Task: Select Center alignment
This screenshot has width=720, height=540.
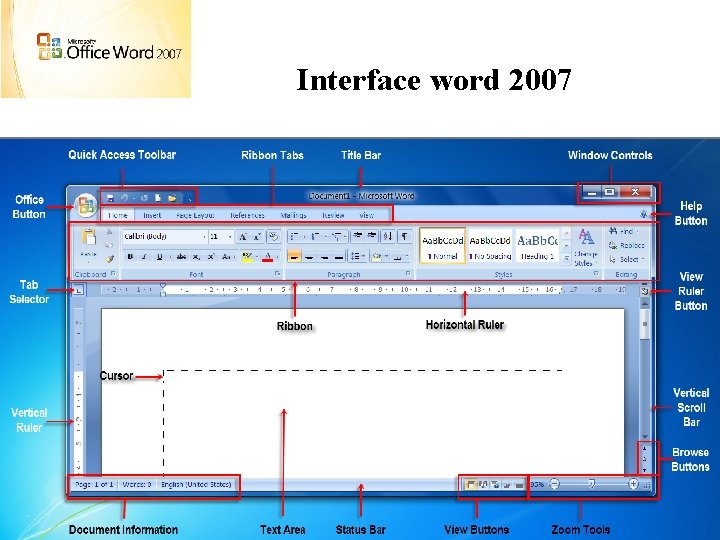Action: pyautogui.click(x=309, y=257)
